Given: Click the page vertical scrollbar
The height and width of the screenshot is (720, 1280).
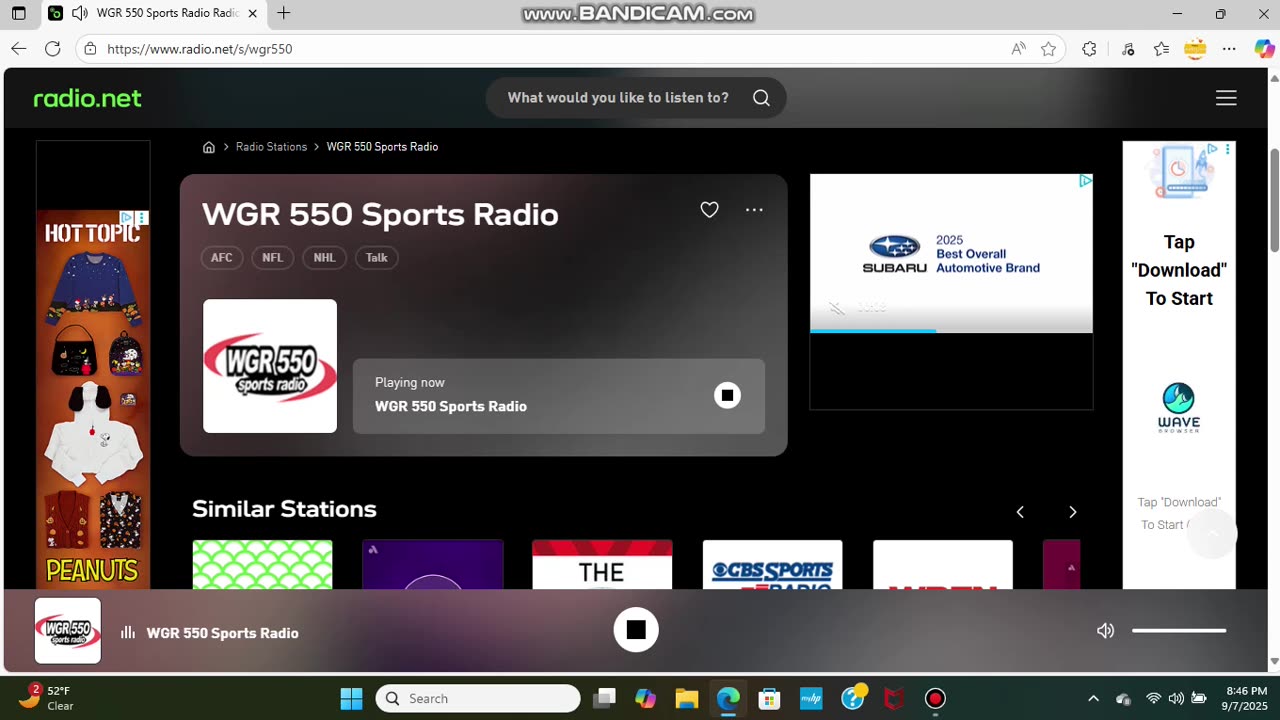Looking at the screenshot, I should tap(1273, 200).
